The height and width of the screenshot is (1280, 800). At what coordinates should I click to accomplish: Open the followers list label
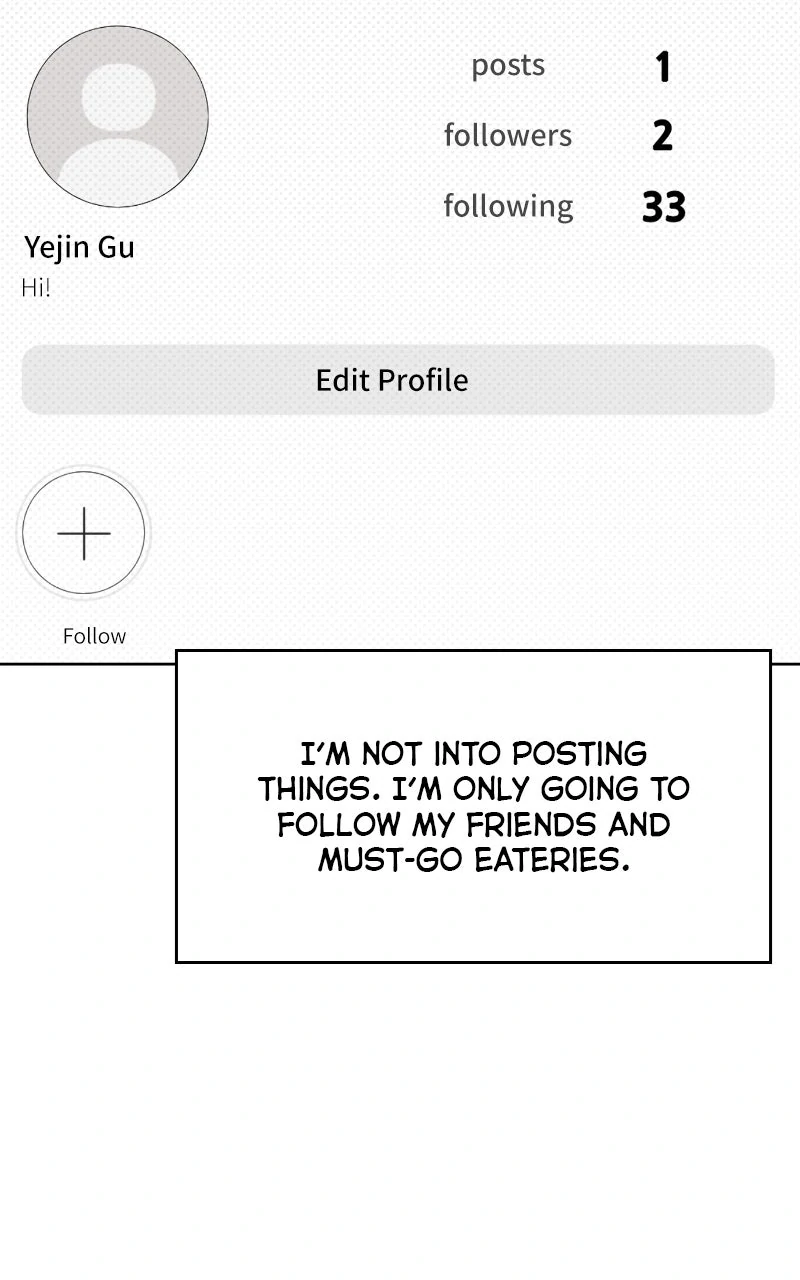point(508,135)
